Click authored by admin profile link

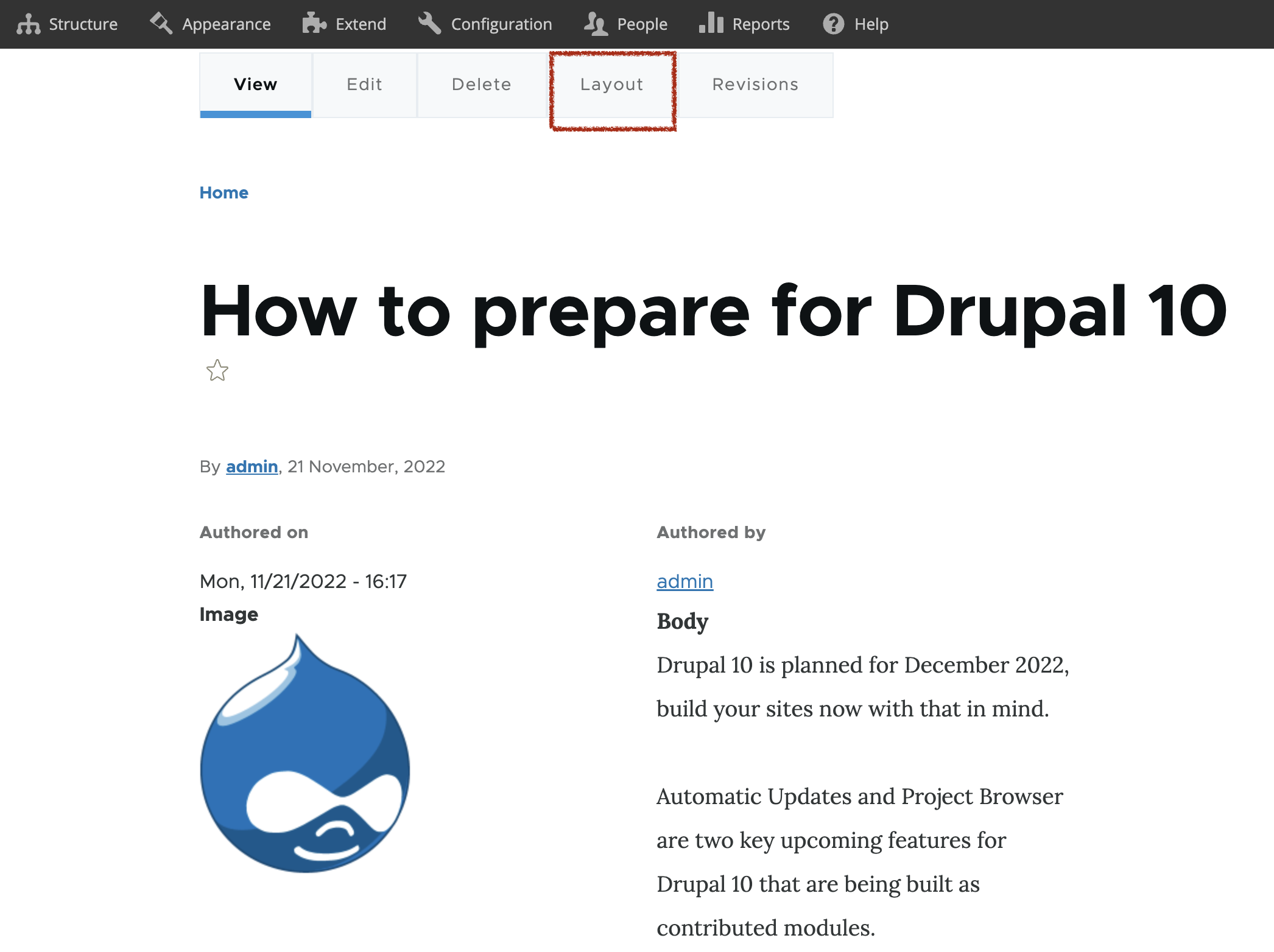(x=684, y=580)
